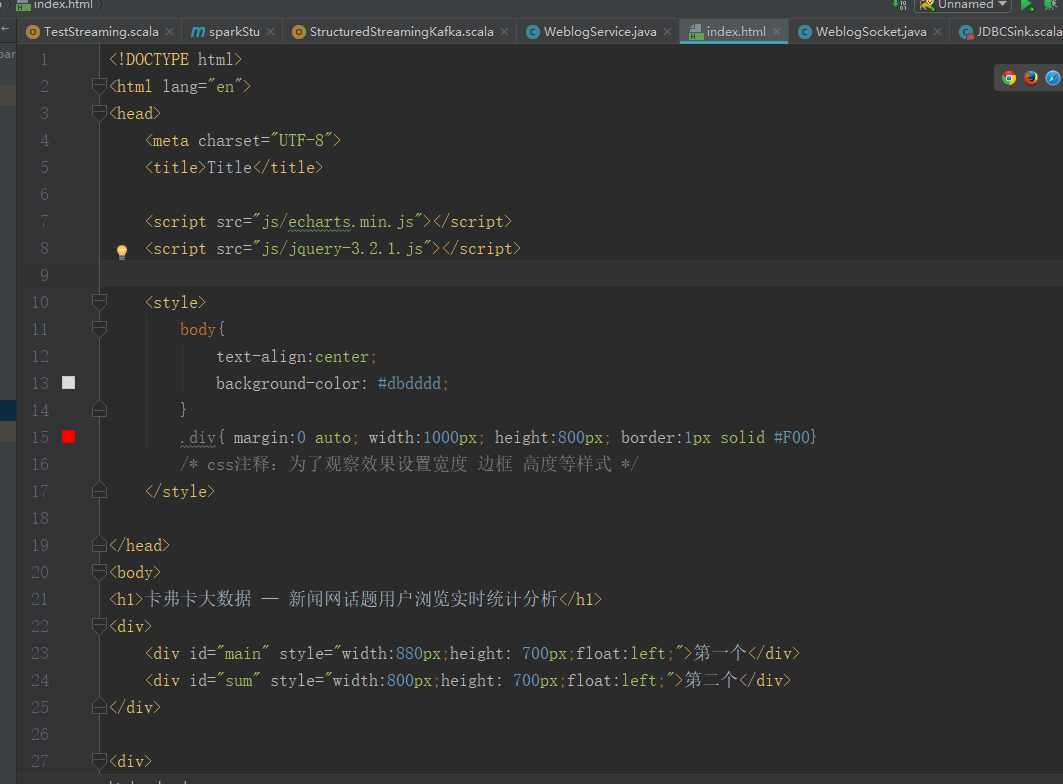1063x784 pixels.
Task: Click the index.html tab file icon
Action: tap(696, 32)
